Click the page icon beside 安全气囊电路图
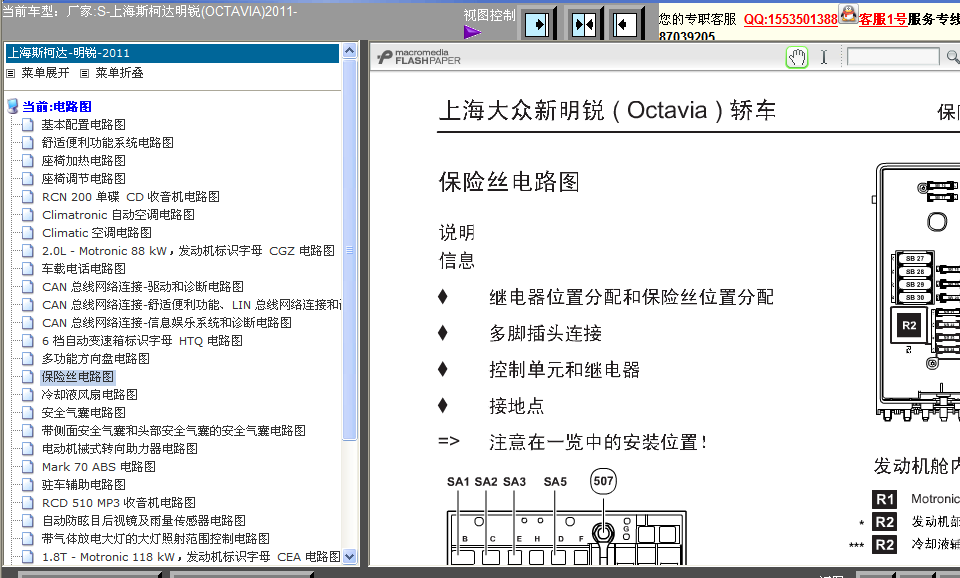The width and height of the screenshot is (960, 578). pyautogui.click(x=28, y=413)
